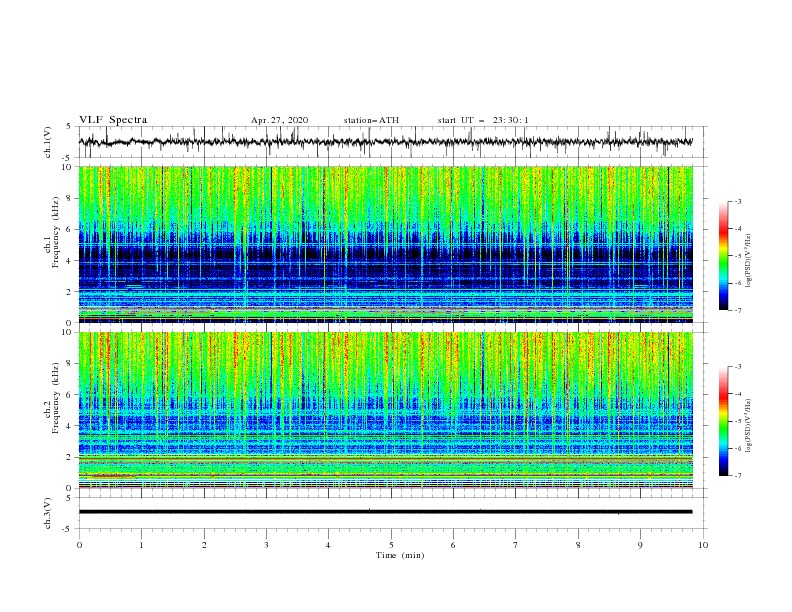The width and height of the screenshot is (792, 612).
Task: Click the ch.3 flat black trace
Action: coord(385,512)
